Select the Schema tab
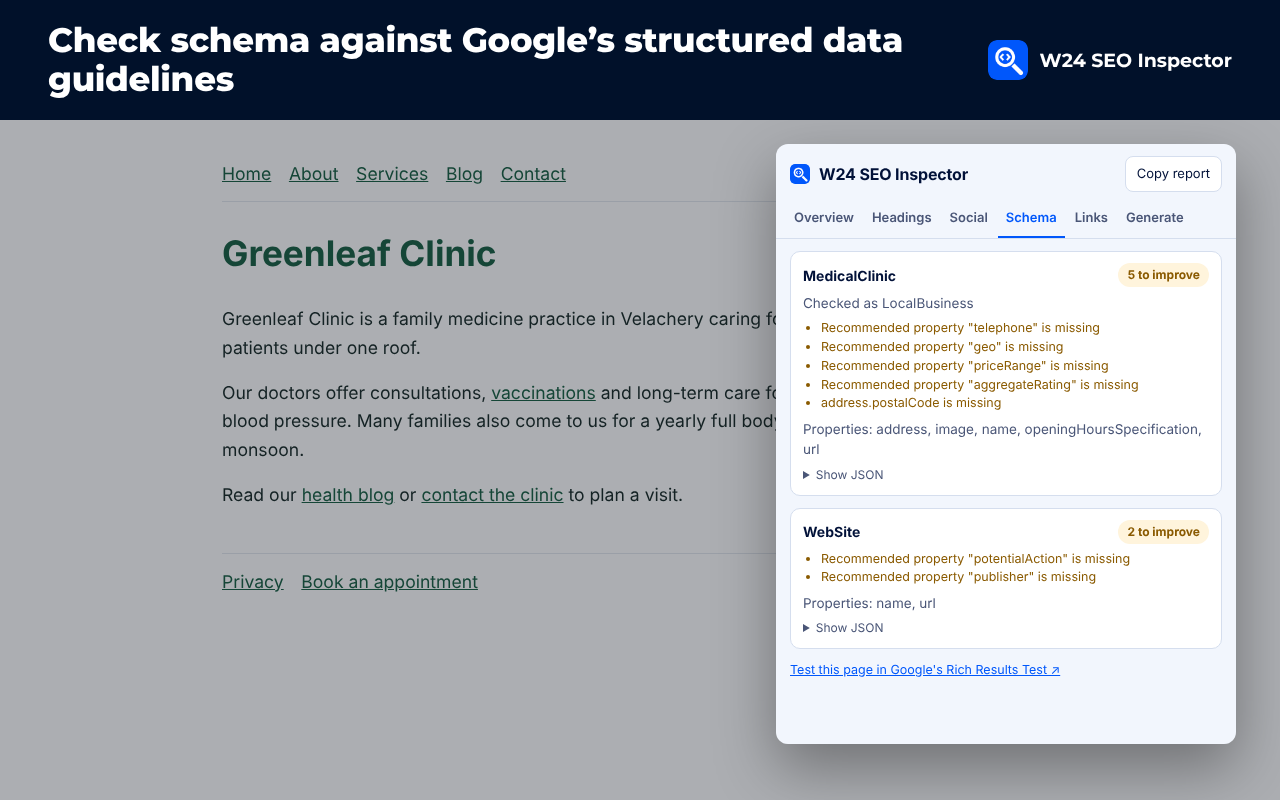Screen dimensions: 1280x800 click(x=1031, y=217)
